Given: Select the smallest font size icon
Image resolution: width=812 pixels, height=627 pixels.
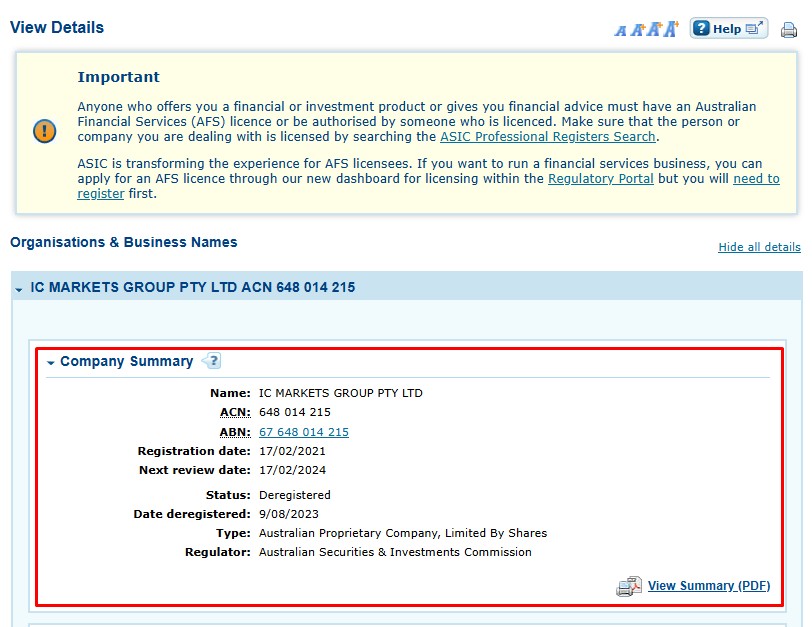Looking at the screenshot, I should click(620, 31).
